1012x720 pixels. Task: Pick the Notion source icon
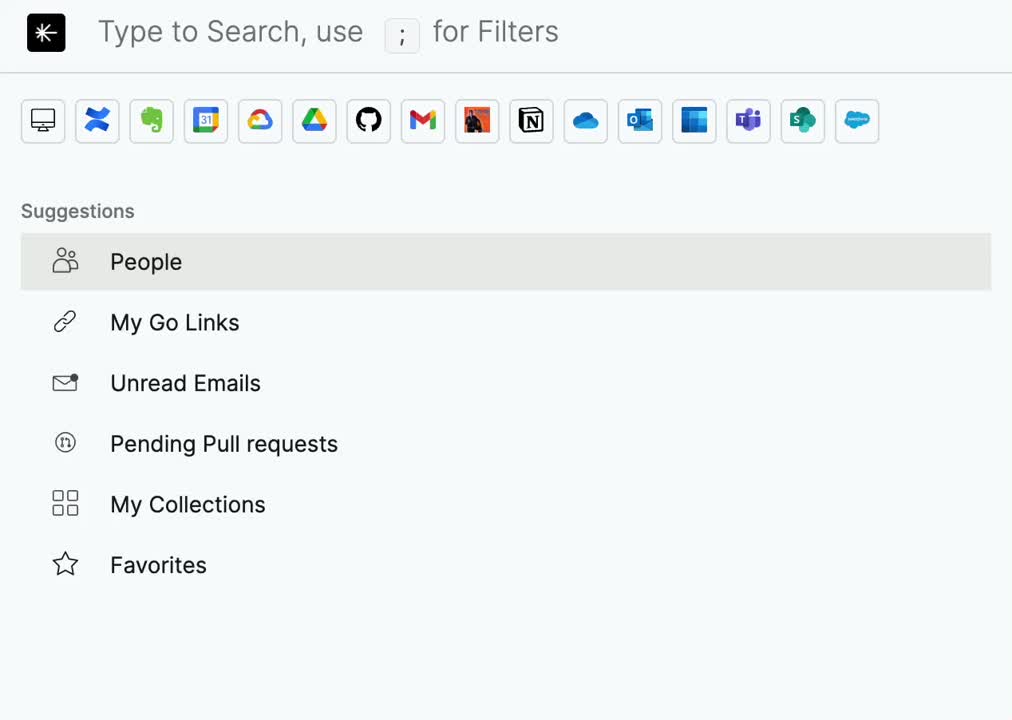coord(531,121)
